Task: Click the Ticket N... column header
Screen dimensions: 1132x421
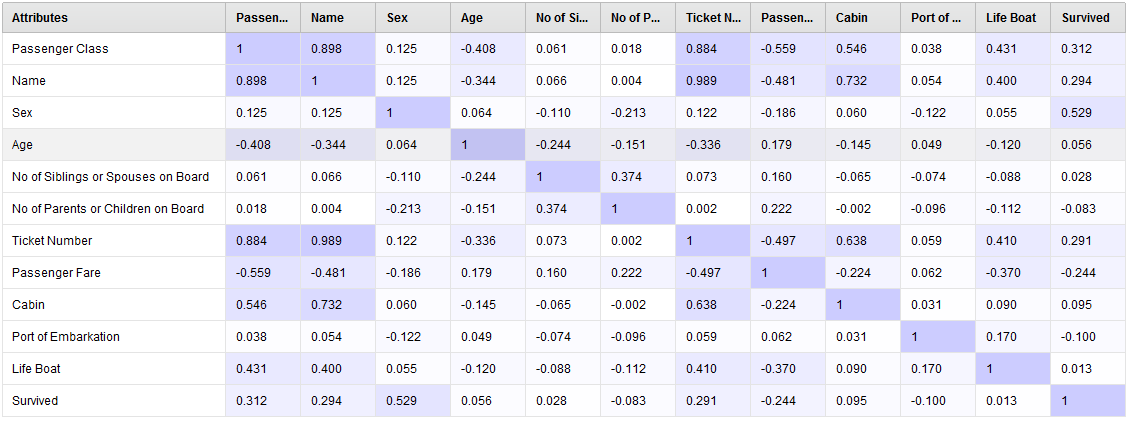Action: [x=712, y=17]
